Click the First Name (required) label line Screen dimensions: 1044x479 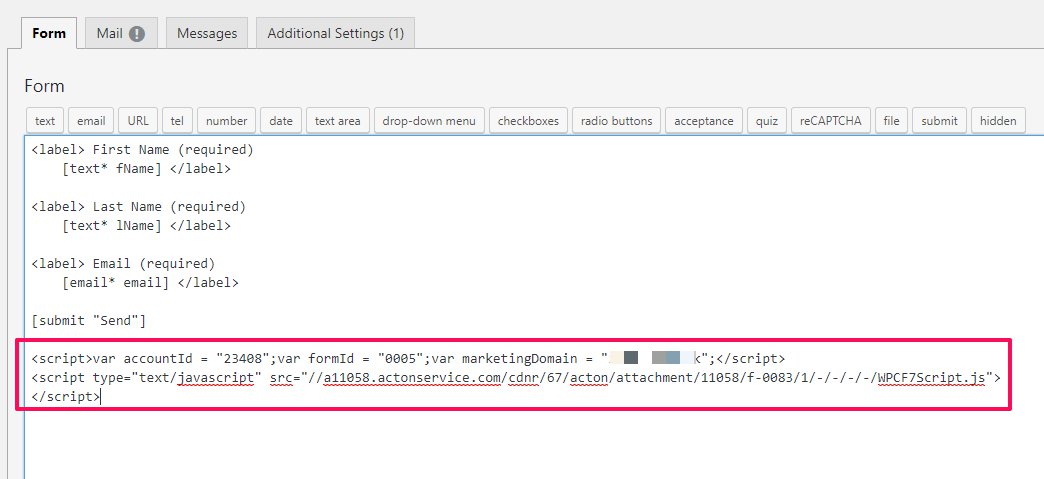pos(142,150)
